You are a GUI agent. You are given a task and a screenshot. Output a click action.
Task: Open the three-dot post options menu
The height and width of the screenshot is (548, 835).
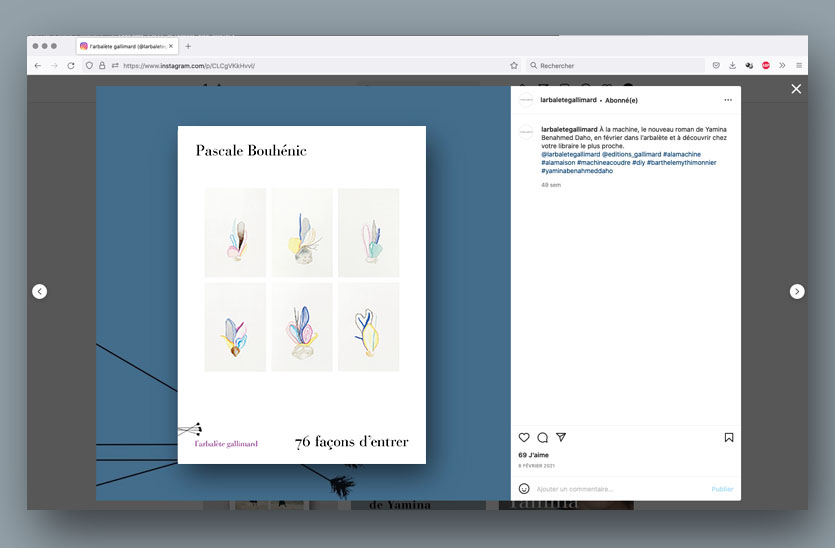(728, 100)
